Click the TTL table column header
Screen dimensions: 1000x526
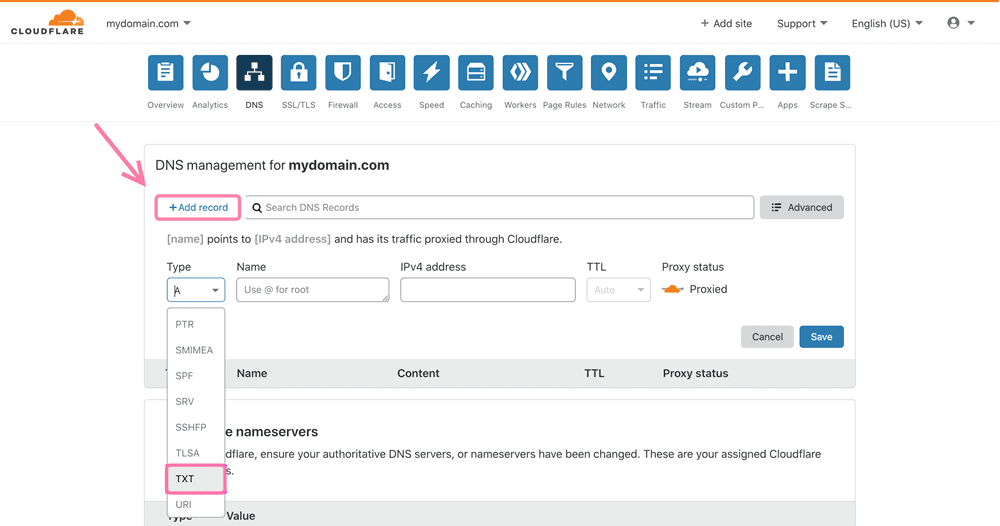594,374
